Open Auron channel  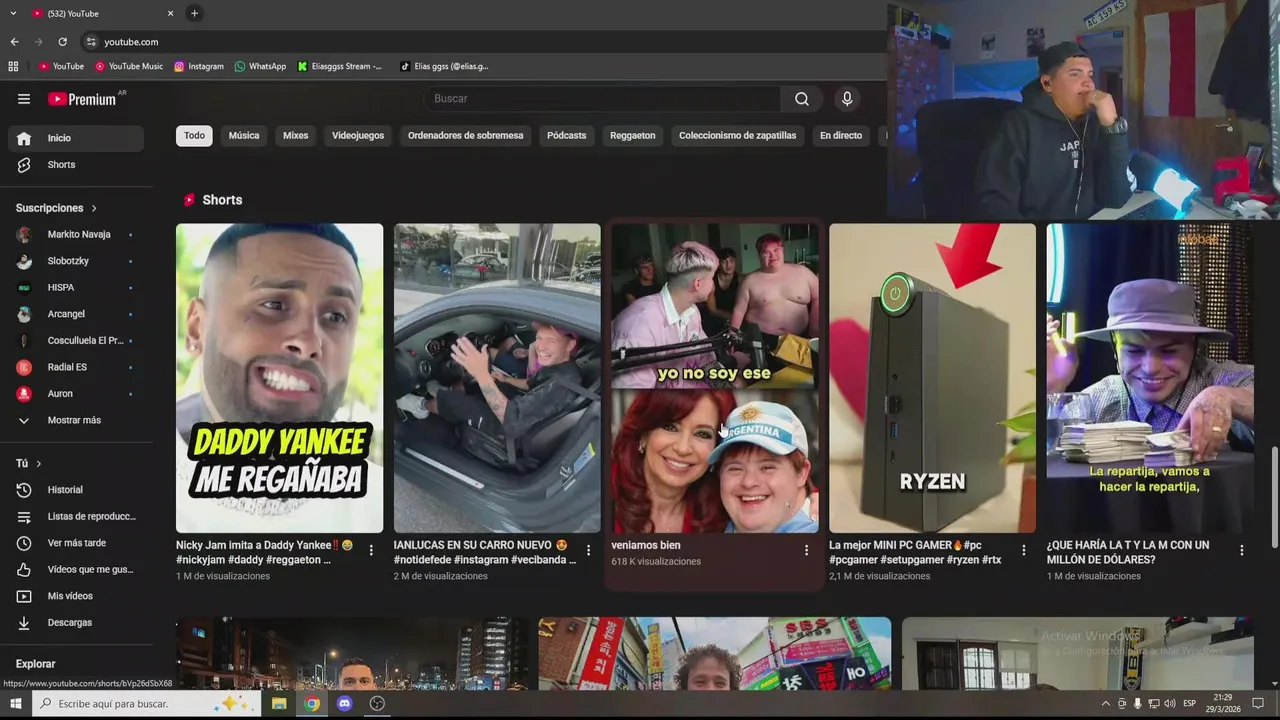[x=76, y=394]
